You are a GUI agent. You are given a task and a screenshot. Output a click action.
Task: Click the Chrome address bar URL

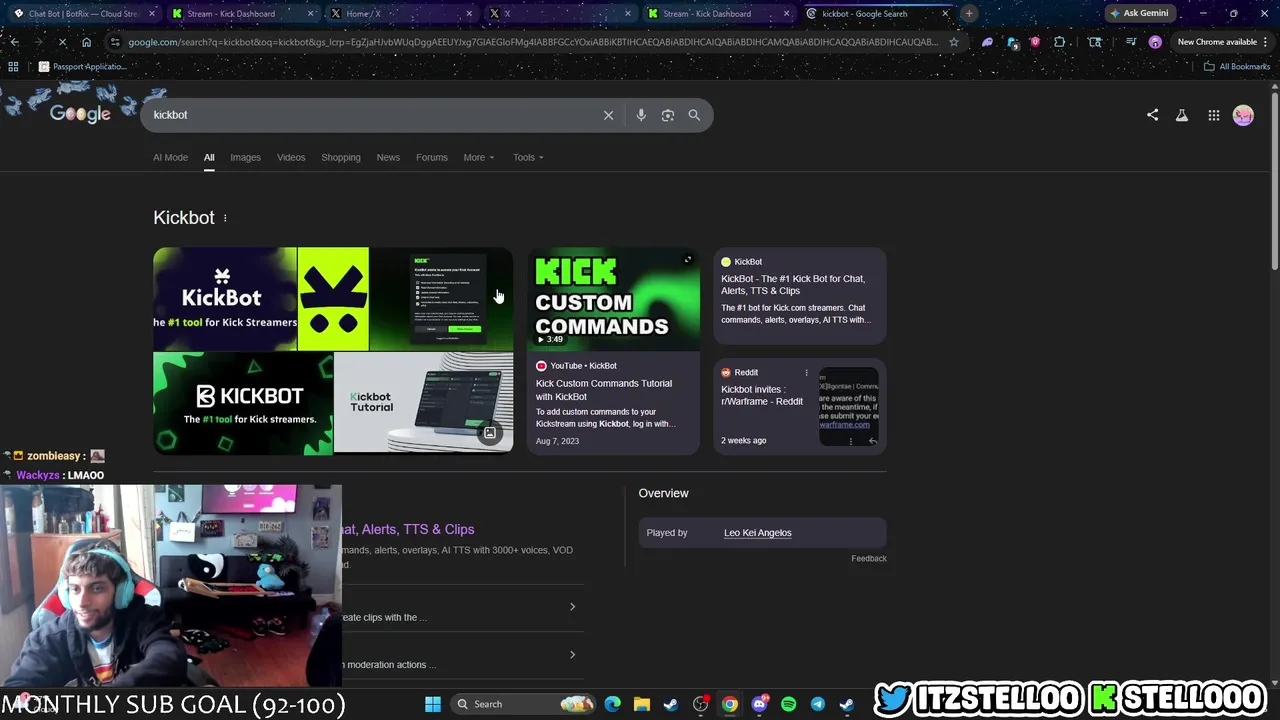pos(532,42)
